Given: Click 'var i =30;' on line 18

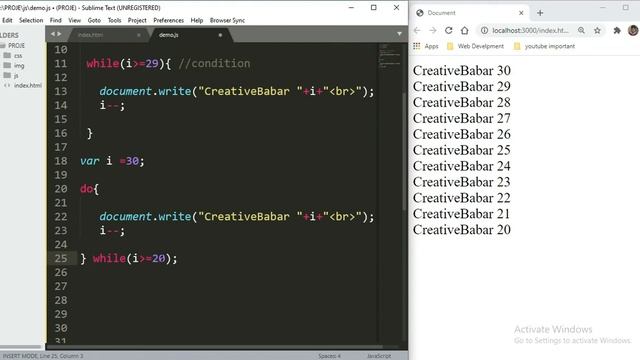Looking at the screenshot, I should [112, 161].
